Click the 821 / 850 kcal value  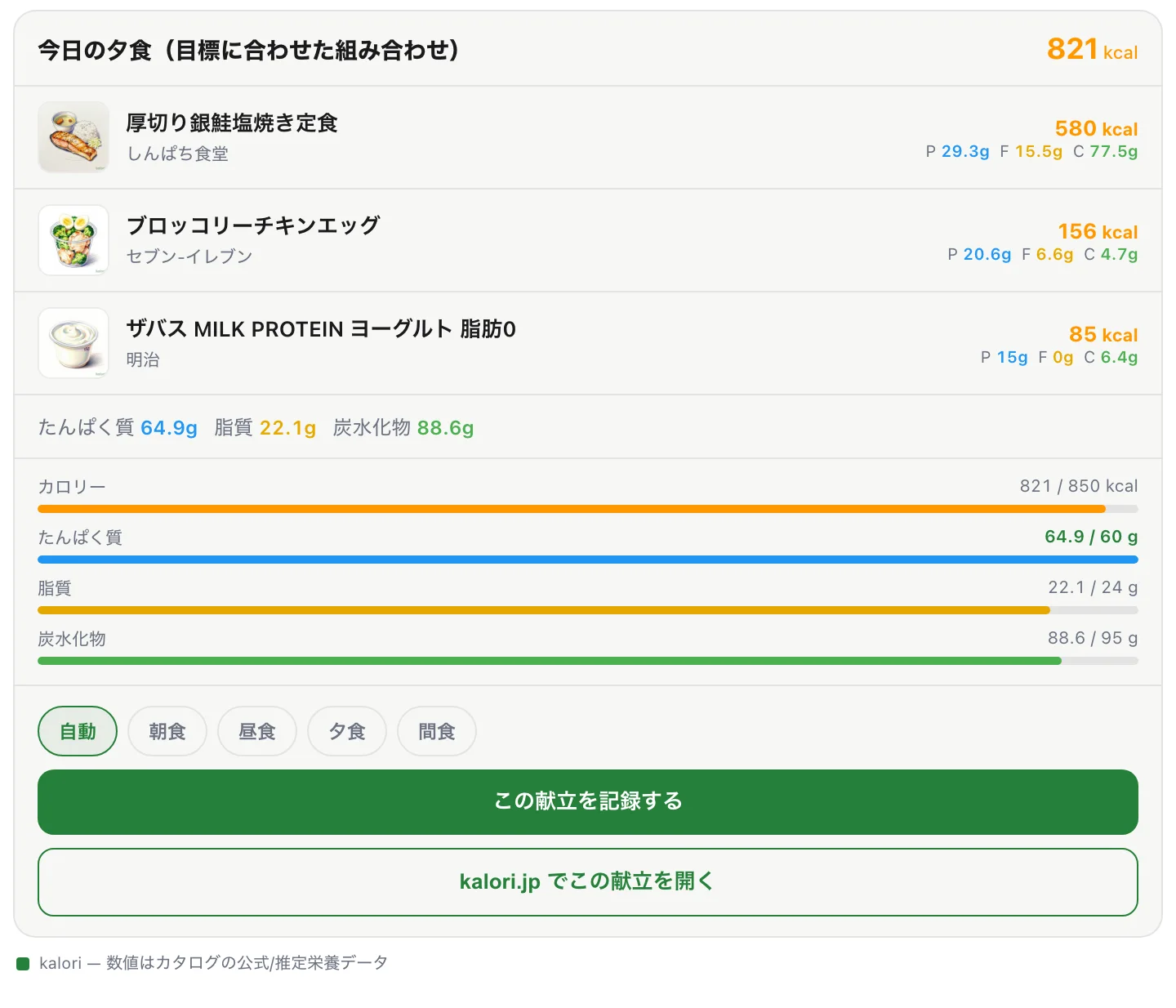click(x=1079, y=486)
